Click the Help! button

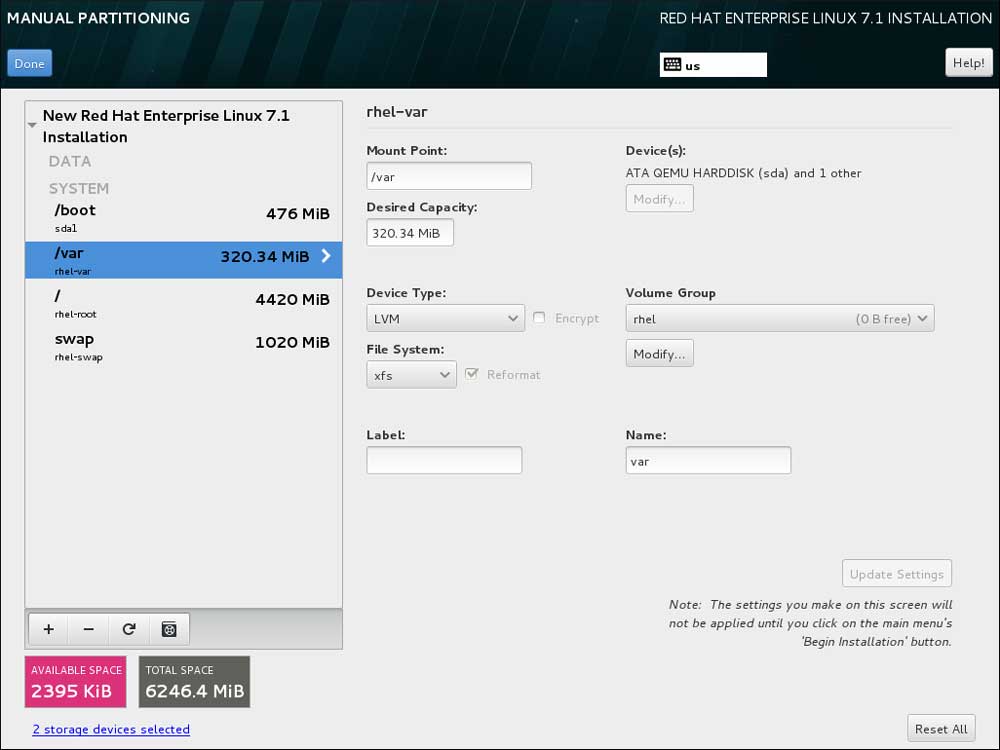(x=968, y=62)
